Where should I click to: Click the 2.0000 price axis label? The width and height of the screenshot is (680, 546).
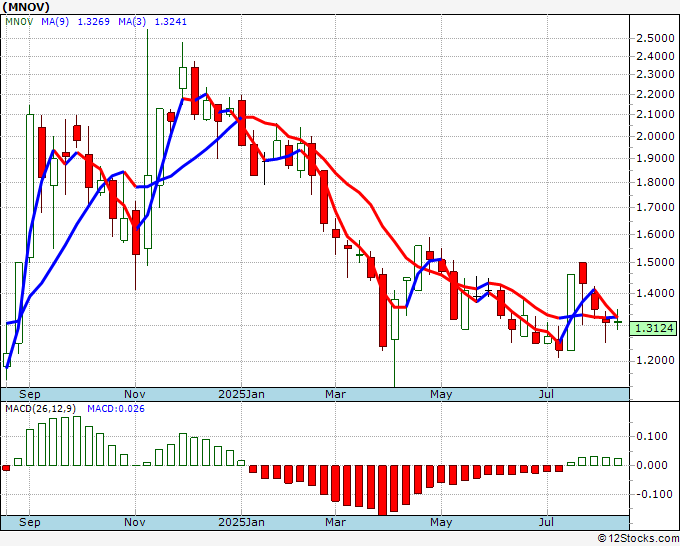[x=655, y=137]
